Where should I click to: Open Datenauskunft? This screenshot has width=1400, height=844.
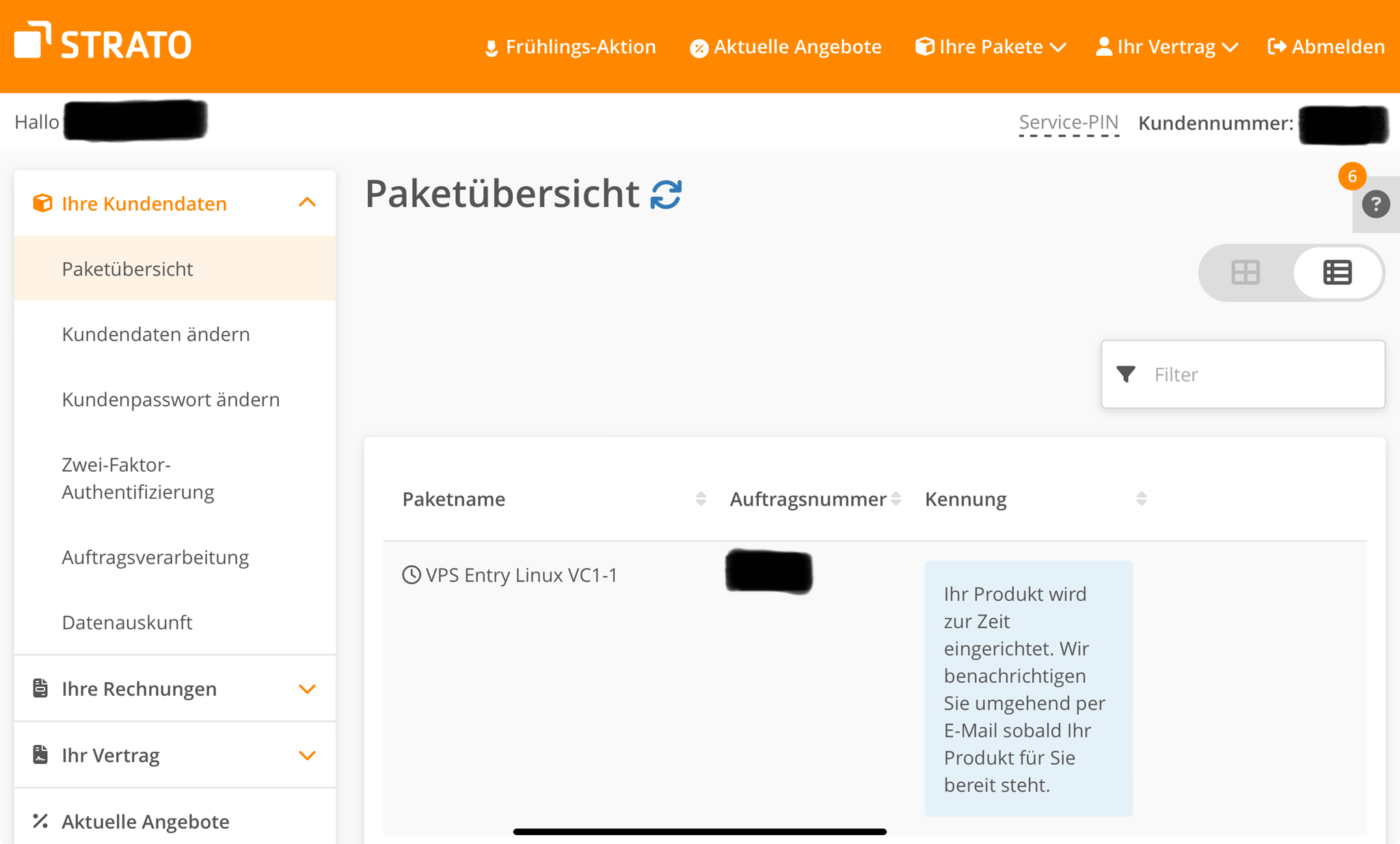coord(127,623)
